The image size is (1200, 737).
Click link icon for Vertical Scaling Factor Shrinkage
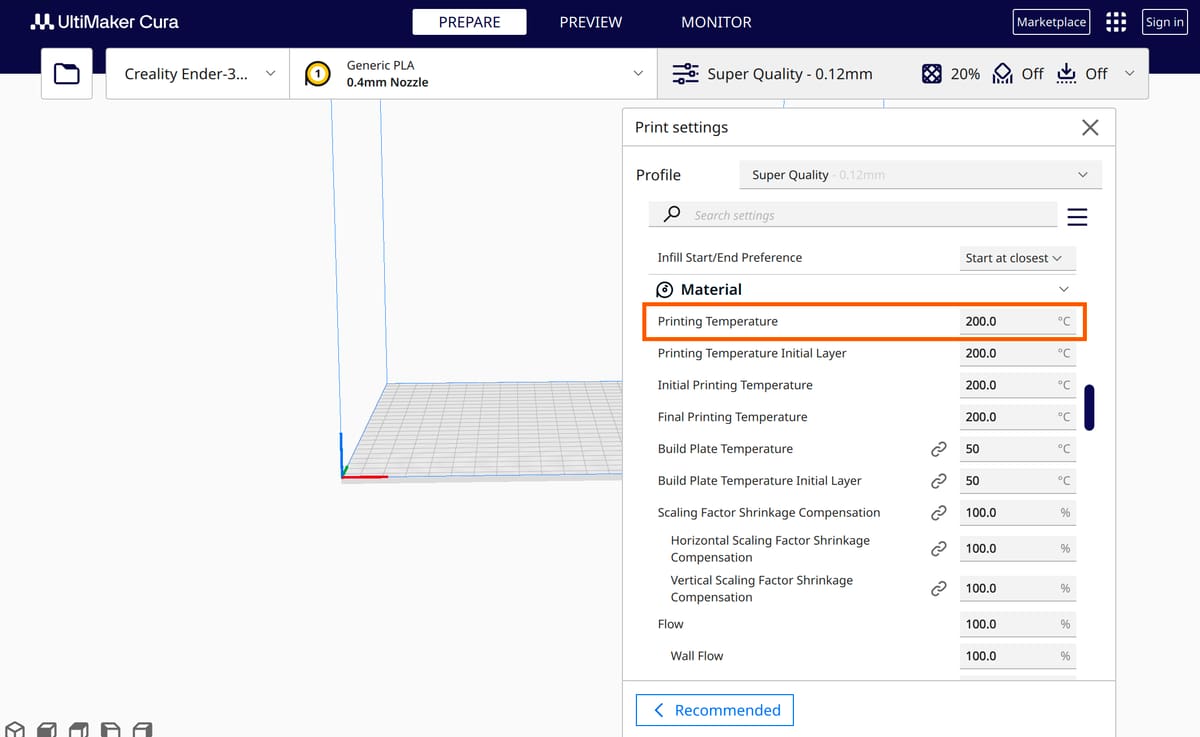tap(939, 589)
